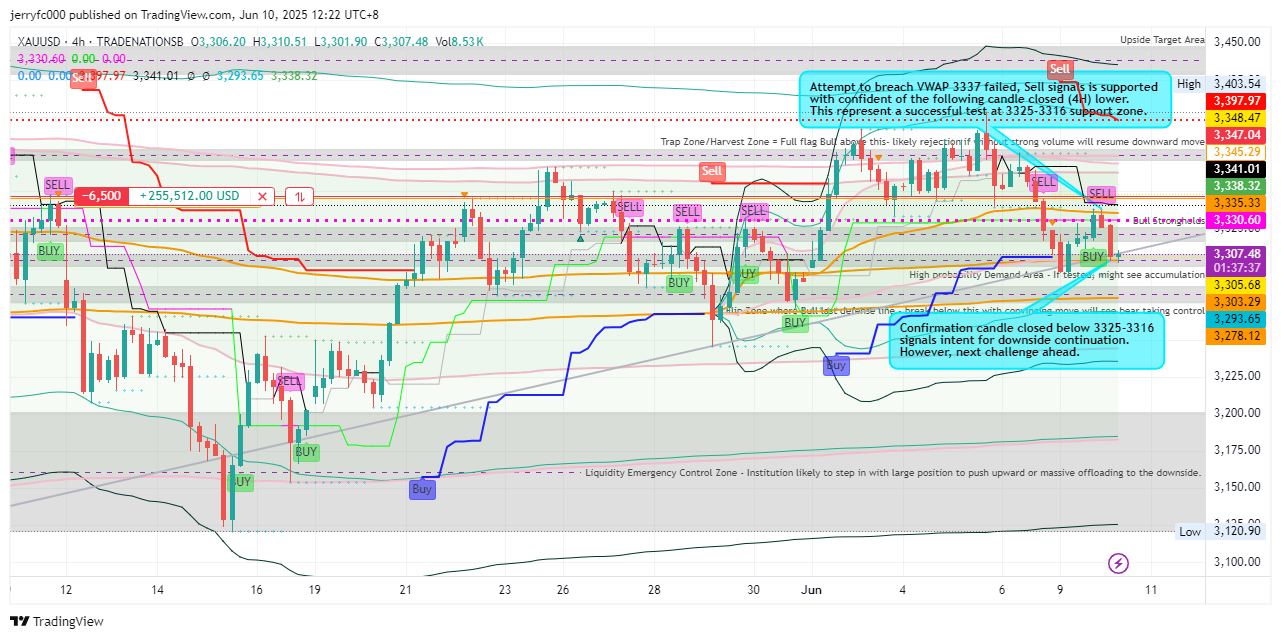Click the High 3,403.54 axis marker
This screenshot has height=639, width=1281.
point(1222,84)
